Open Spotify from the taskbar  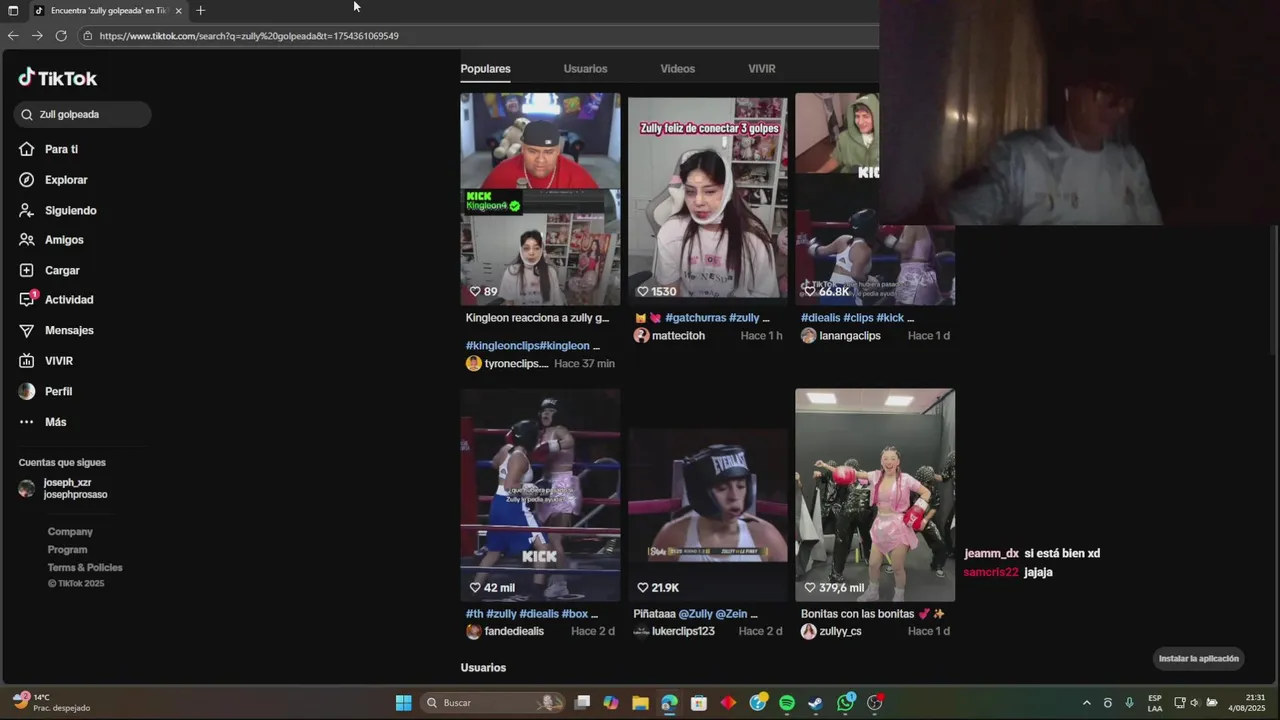[x=787, y=703]
